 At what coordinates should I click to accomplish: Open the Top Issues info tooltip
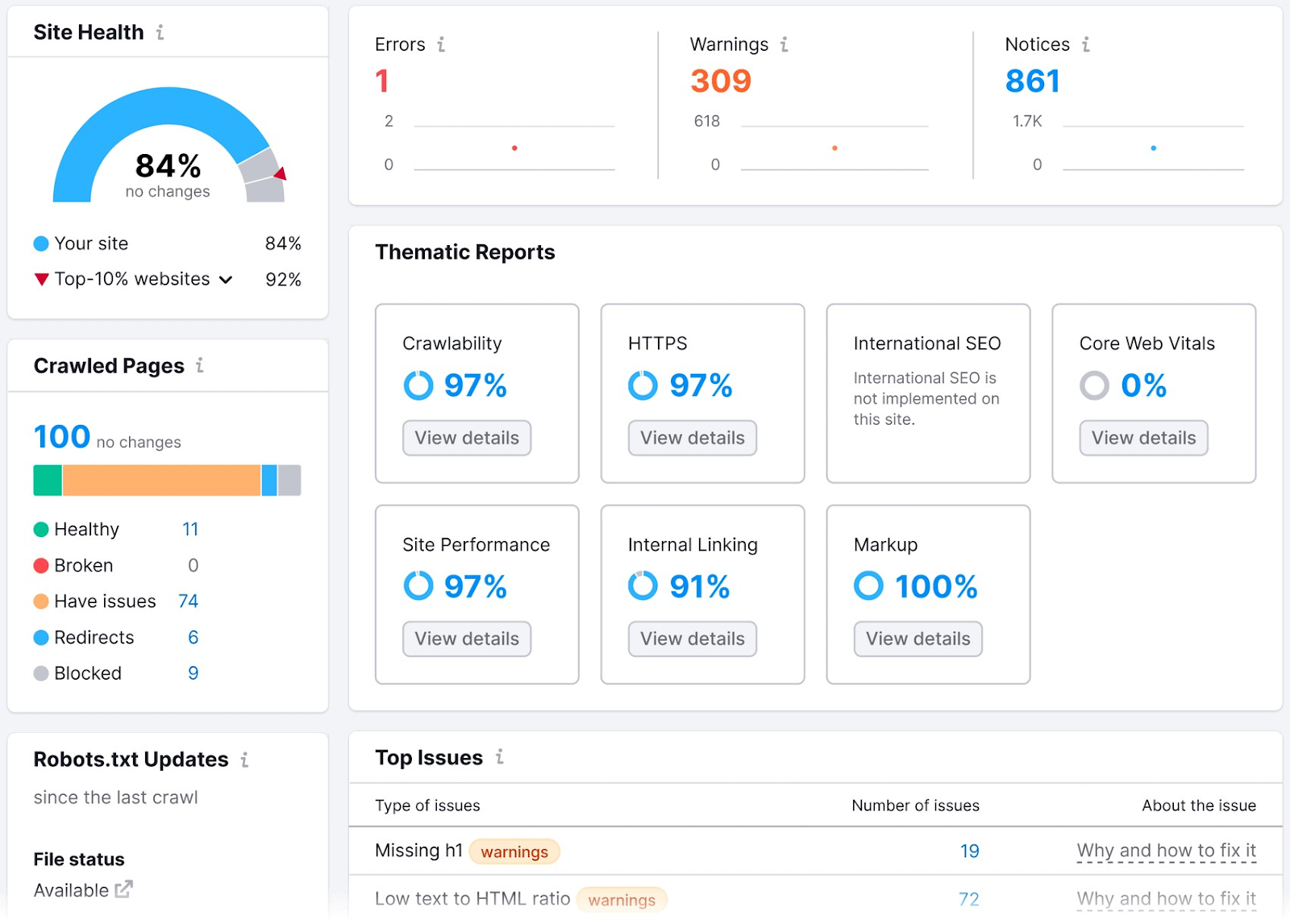click(x=501, y=758)
